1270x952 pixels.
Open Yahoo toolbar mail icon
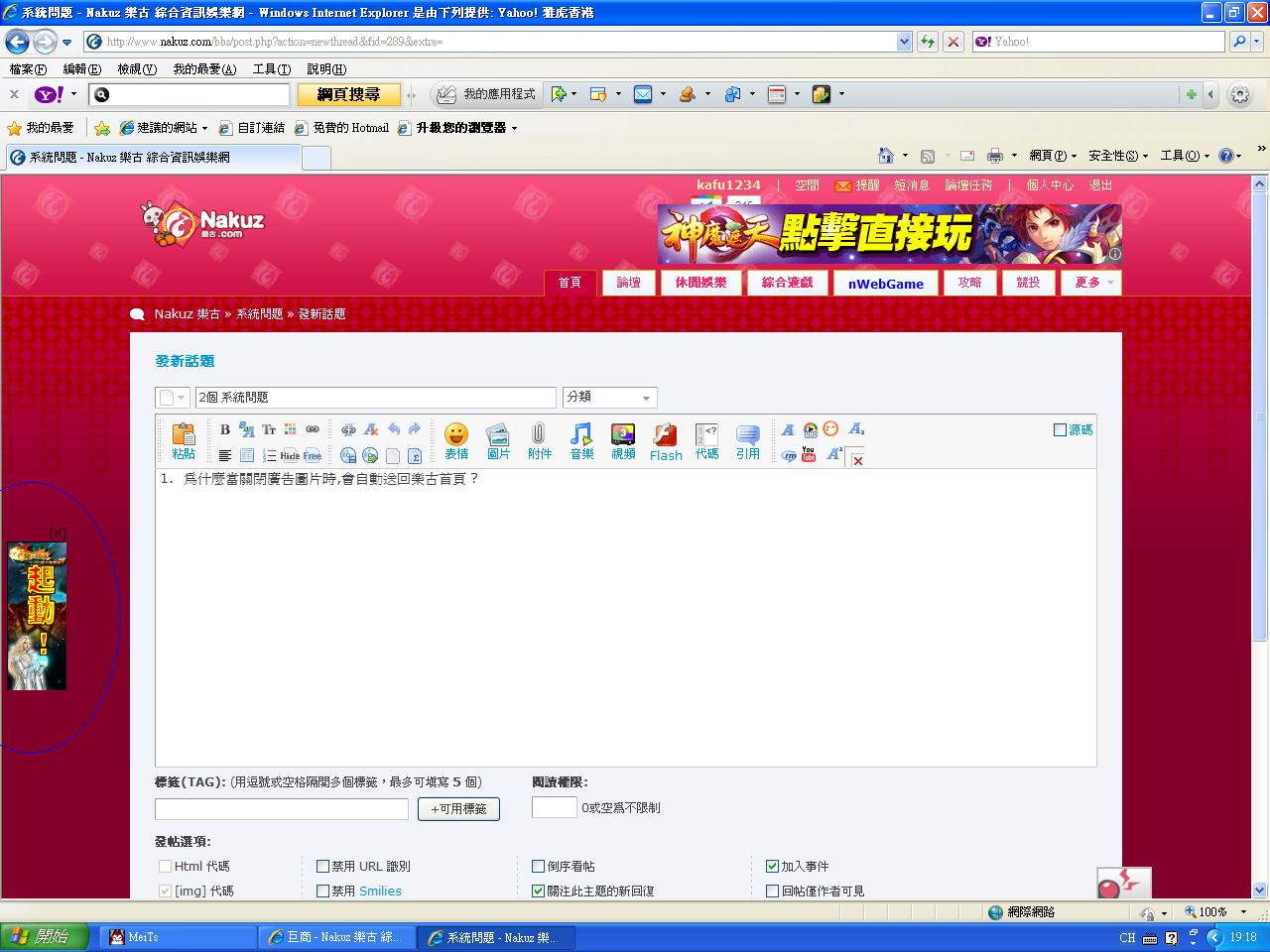click(643, 94)
